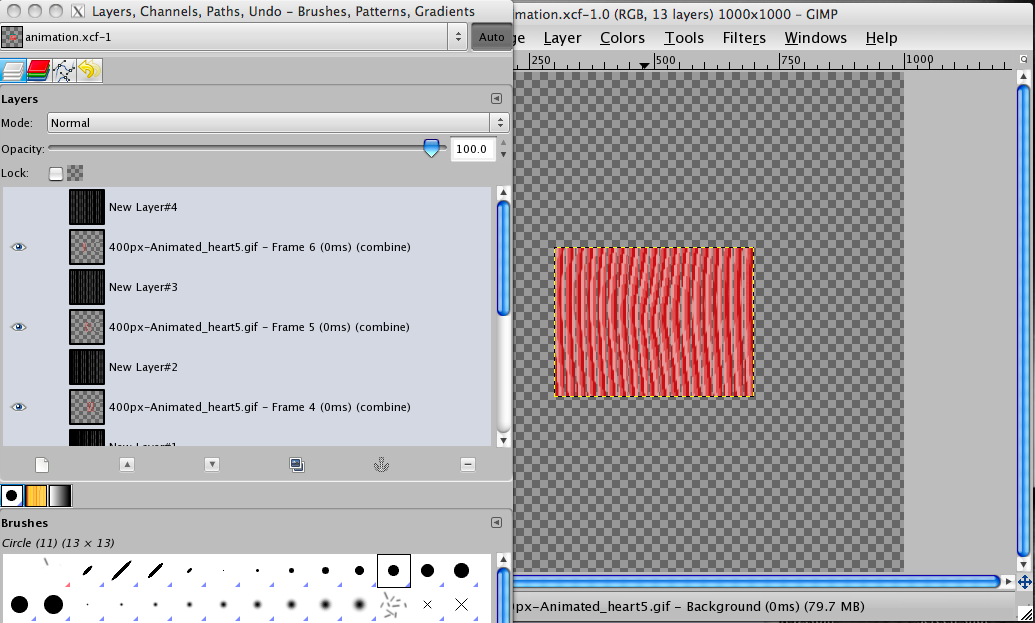Viewport: 1035px width, 623px height.
Task: Click the Auto button
Action: [x=491, y=36]
